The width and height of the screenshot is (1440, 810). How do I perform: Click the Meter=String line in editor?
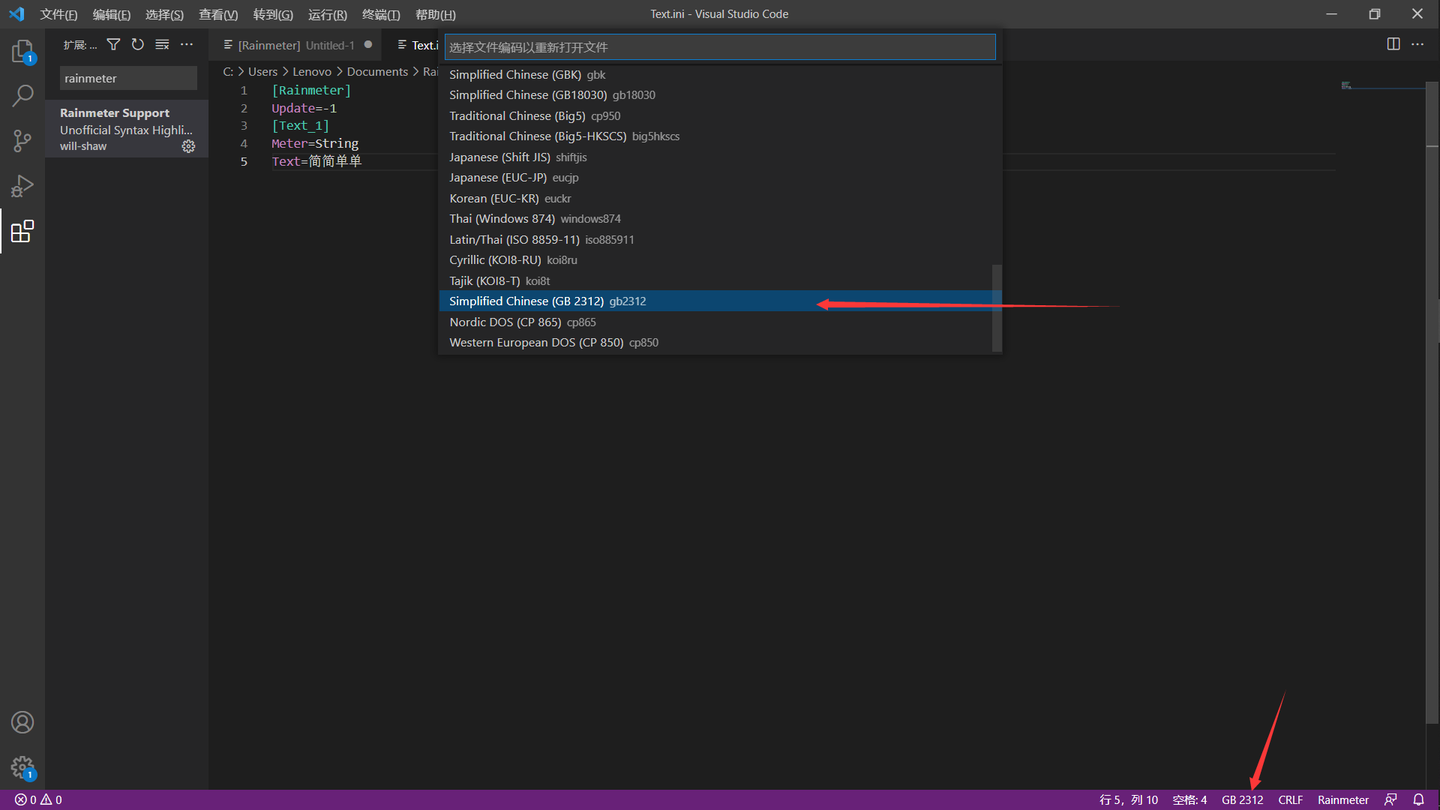tap(315, 144)
